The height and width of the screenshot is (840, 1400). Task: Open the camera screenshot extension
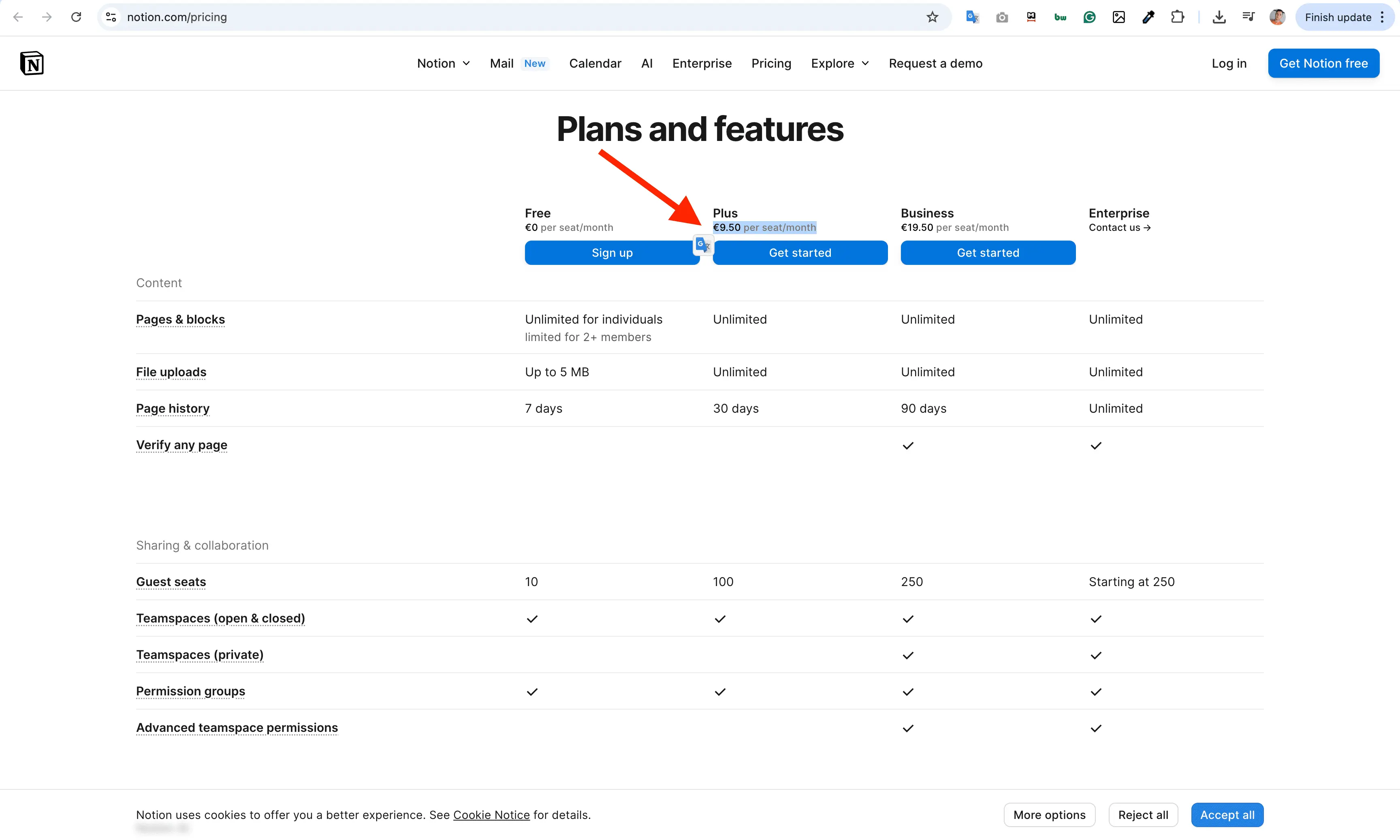click(1002, 17)
